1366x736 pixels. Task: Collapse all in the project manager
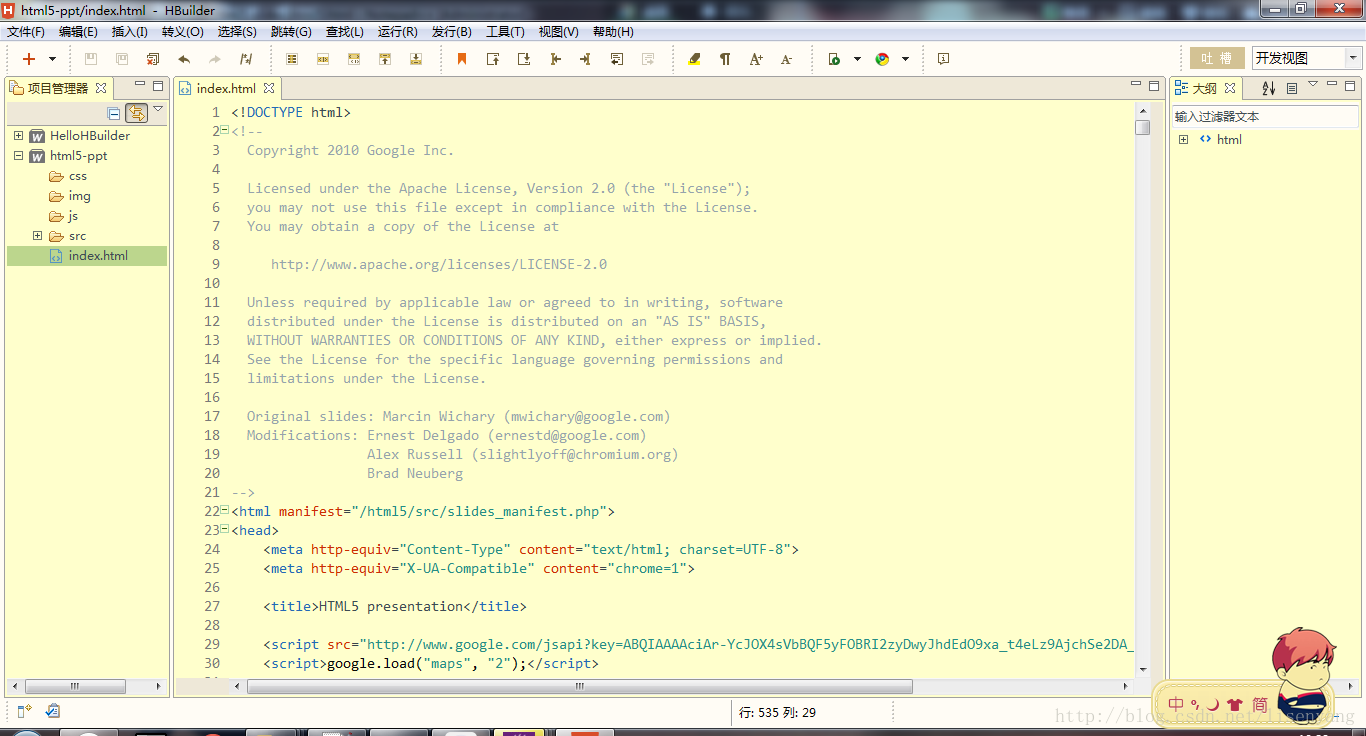(113, 113)
